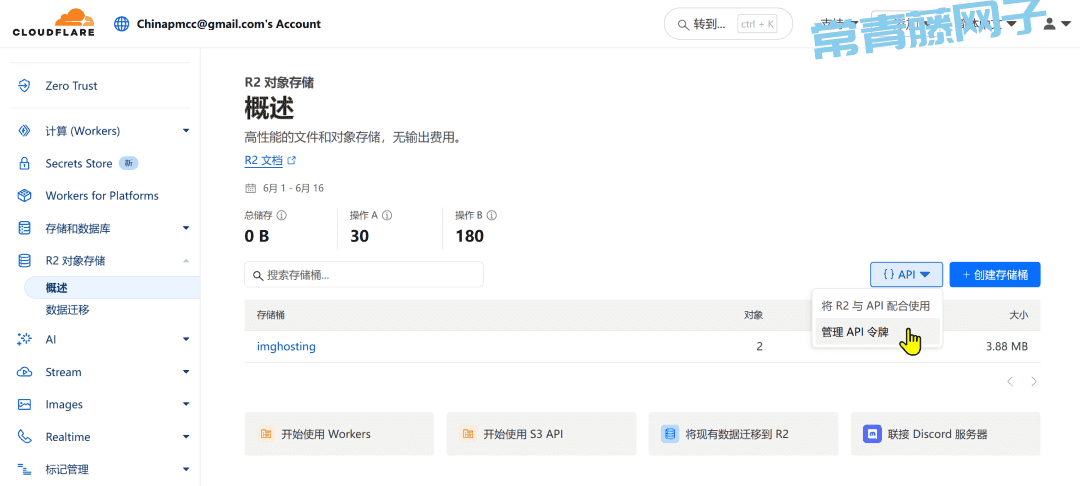Click the S3 API card icon

468,434
